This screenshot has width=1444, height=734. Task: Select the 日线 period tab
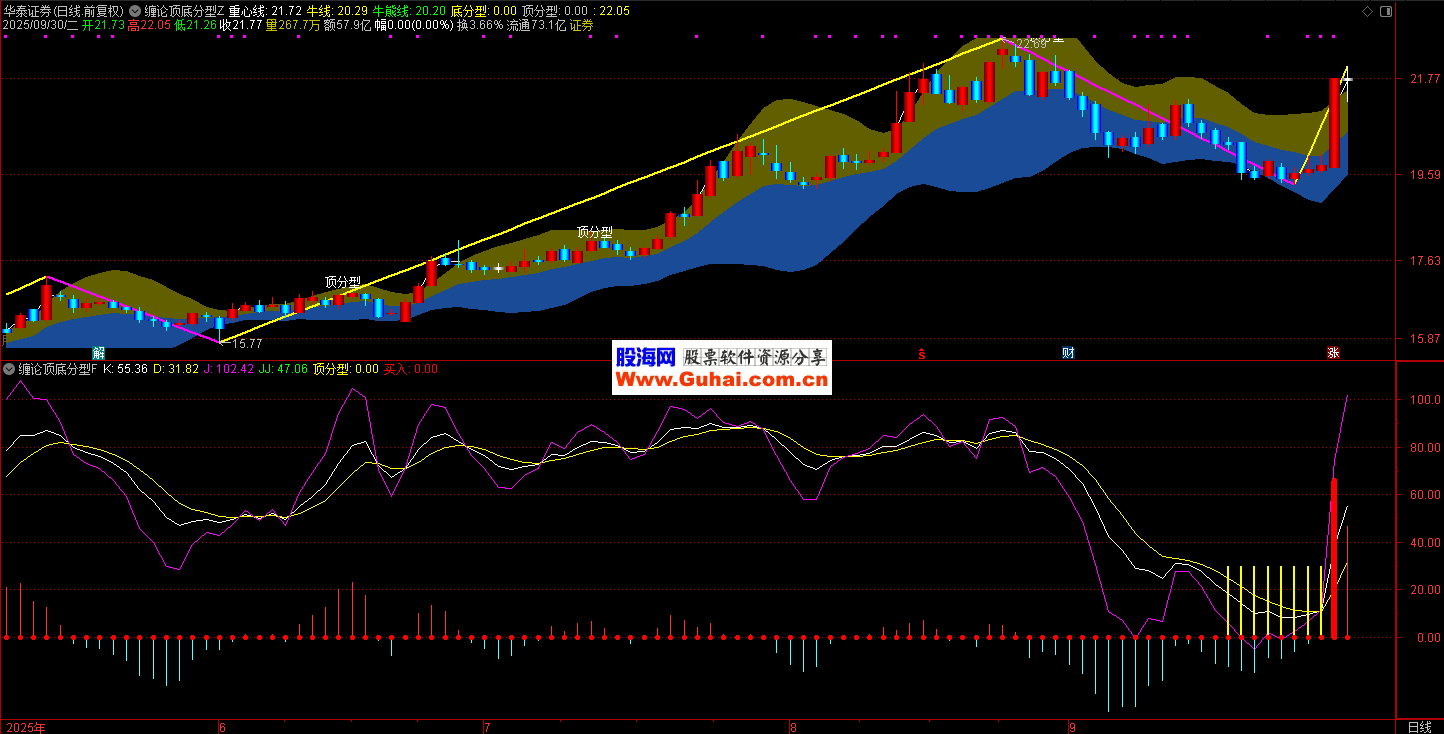tap(1419, 726)
